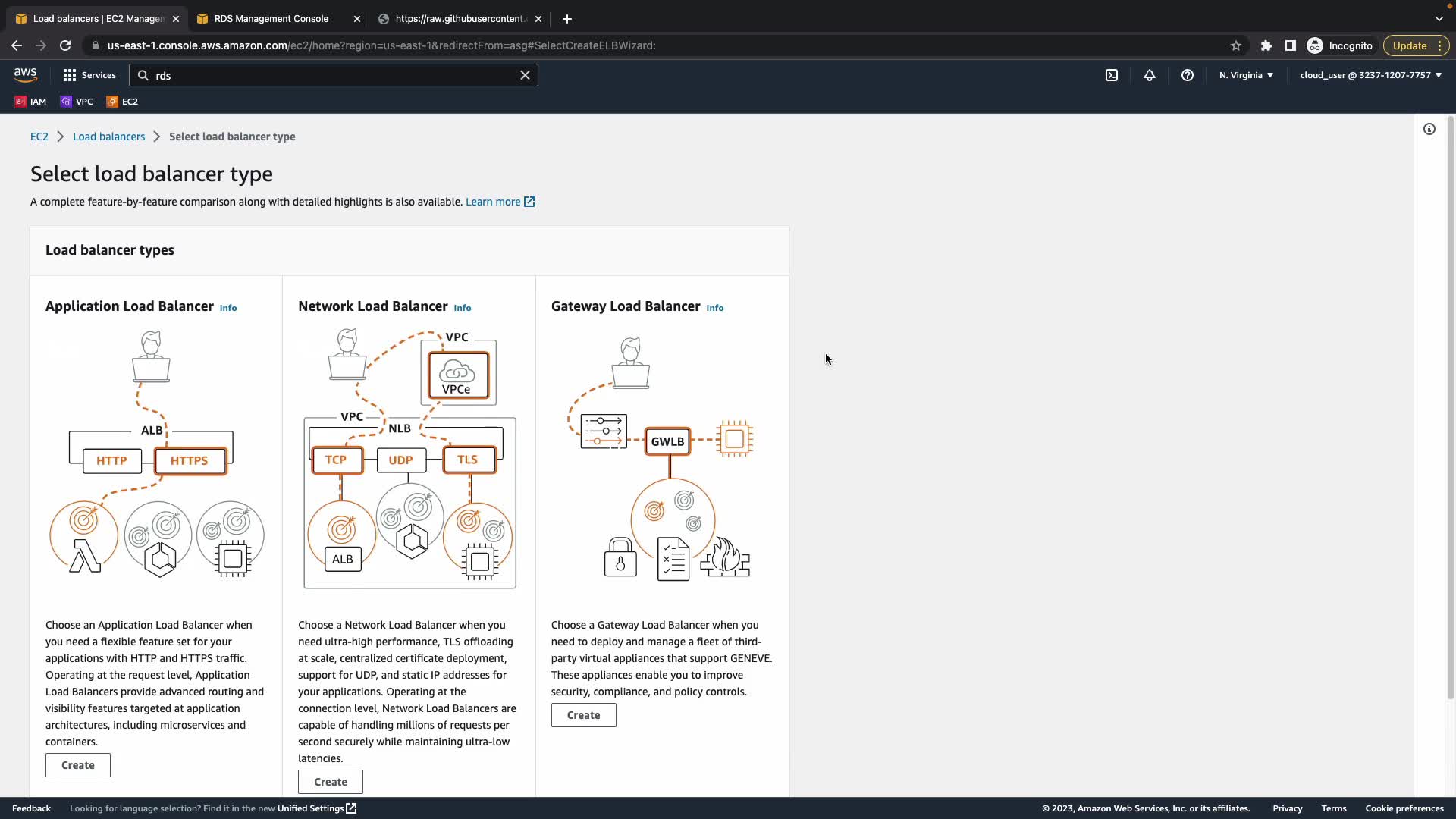Image resolution: width=1456 pixels, height=819 pixels.
Task: Open browser extensions puzzle icon
Action: click(x=1266, y=45)
